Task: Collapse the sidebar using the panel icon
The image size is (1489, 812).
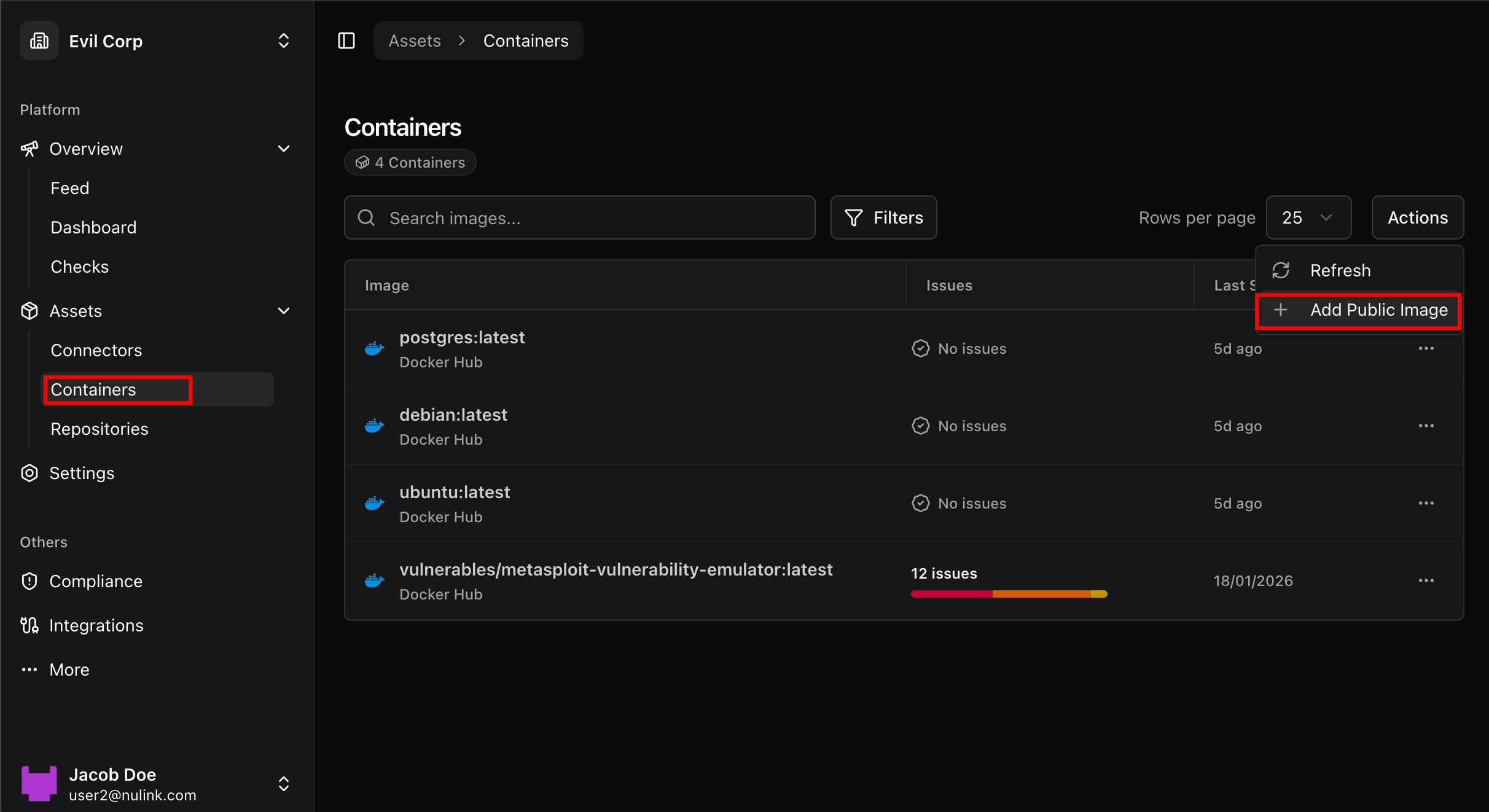Action: click(x=346, y=41)
